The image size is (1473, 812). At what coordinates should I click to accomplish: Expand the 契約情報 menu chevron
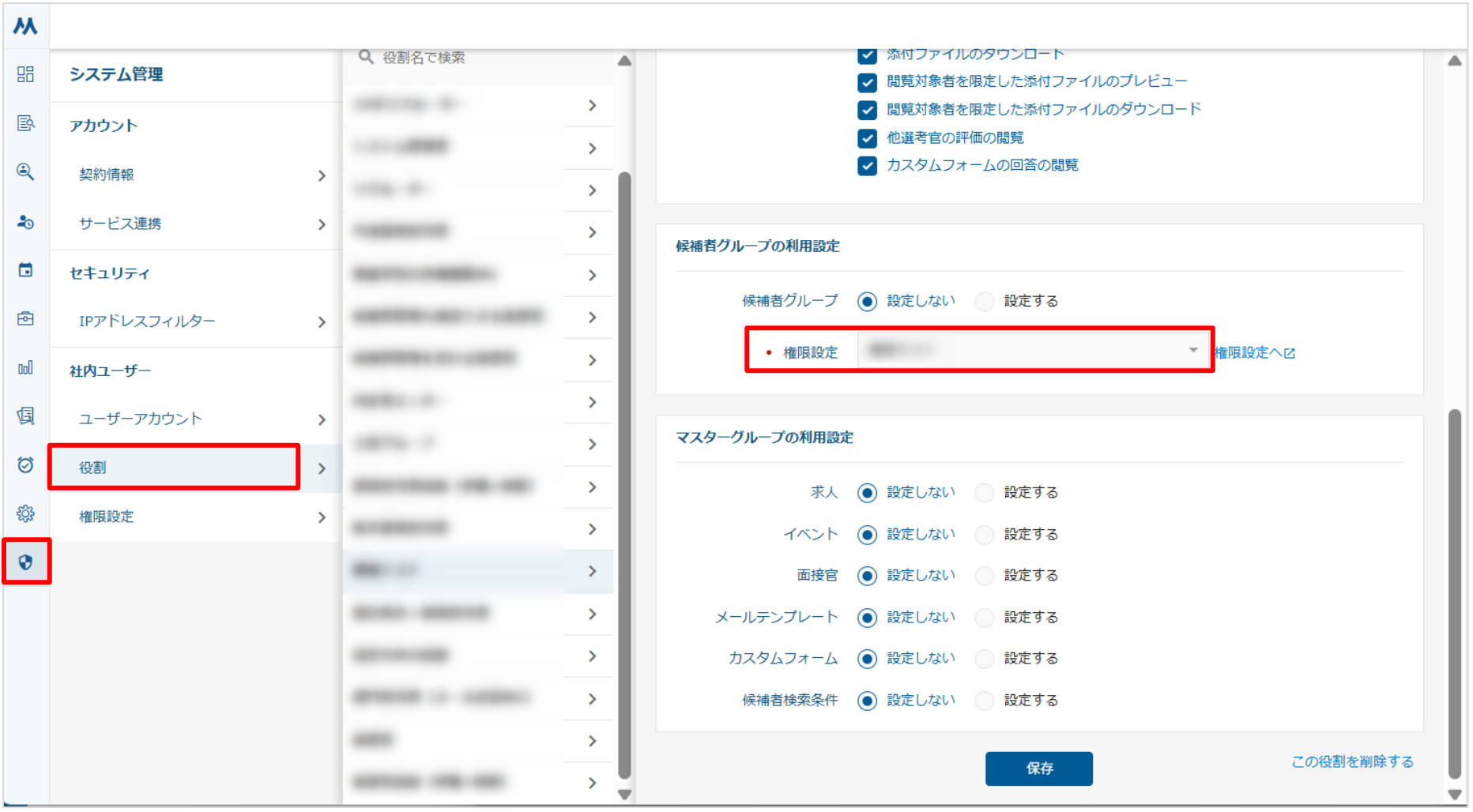[x=322, y=175]
